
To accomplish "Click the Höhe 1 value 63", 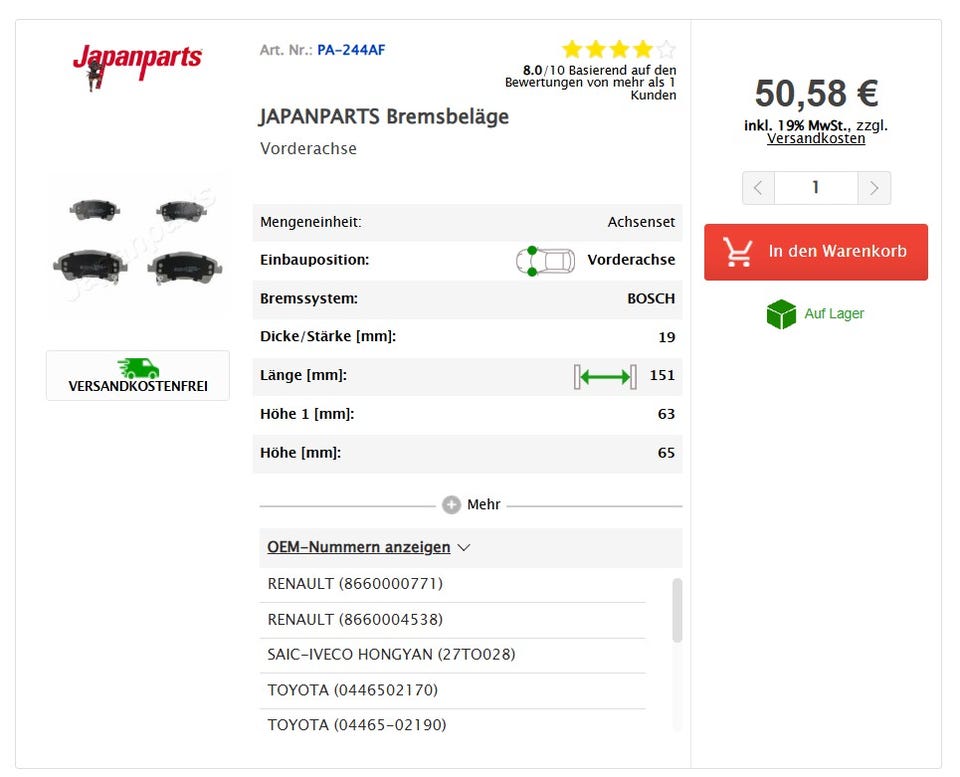I will [x=666, y=415].
